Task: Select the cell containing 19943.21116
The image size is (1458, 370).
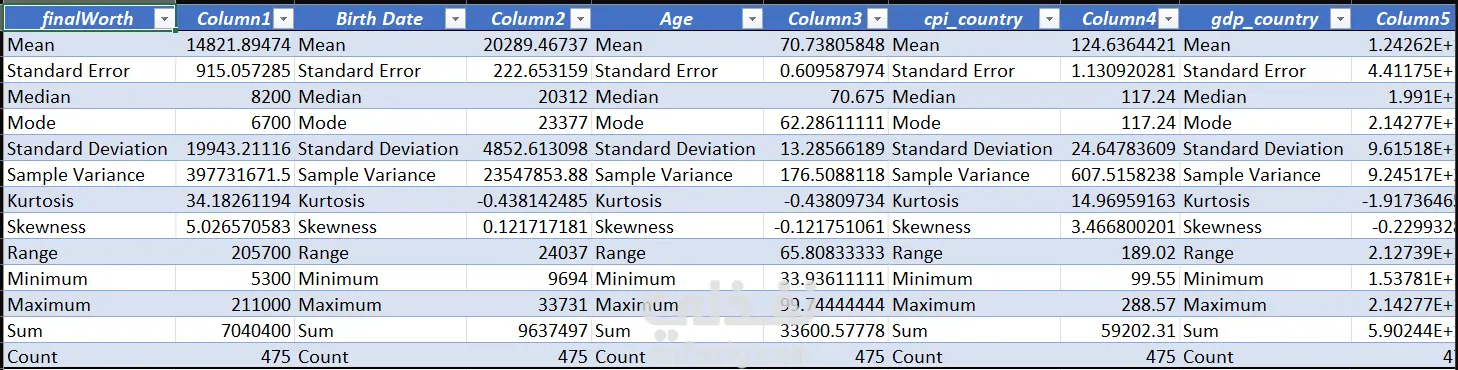Action: pyautogui.click(x=236, y=149)
